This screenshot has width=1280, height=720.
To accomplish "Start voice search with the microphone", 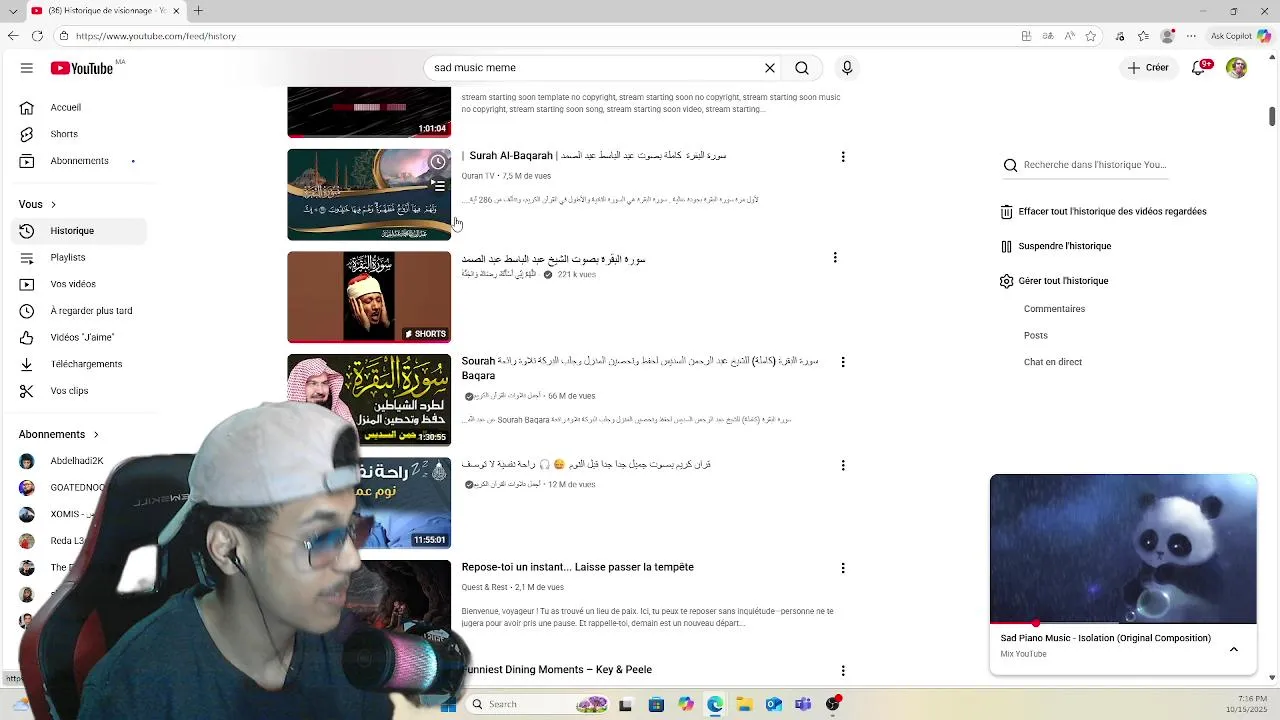I will [847, 68].
